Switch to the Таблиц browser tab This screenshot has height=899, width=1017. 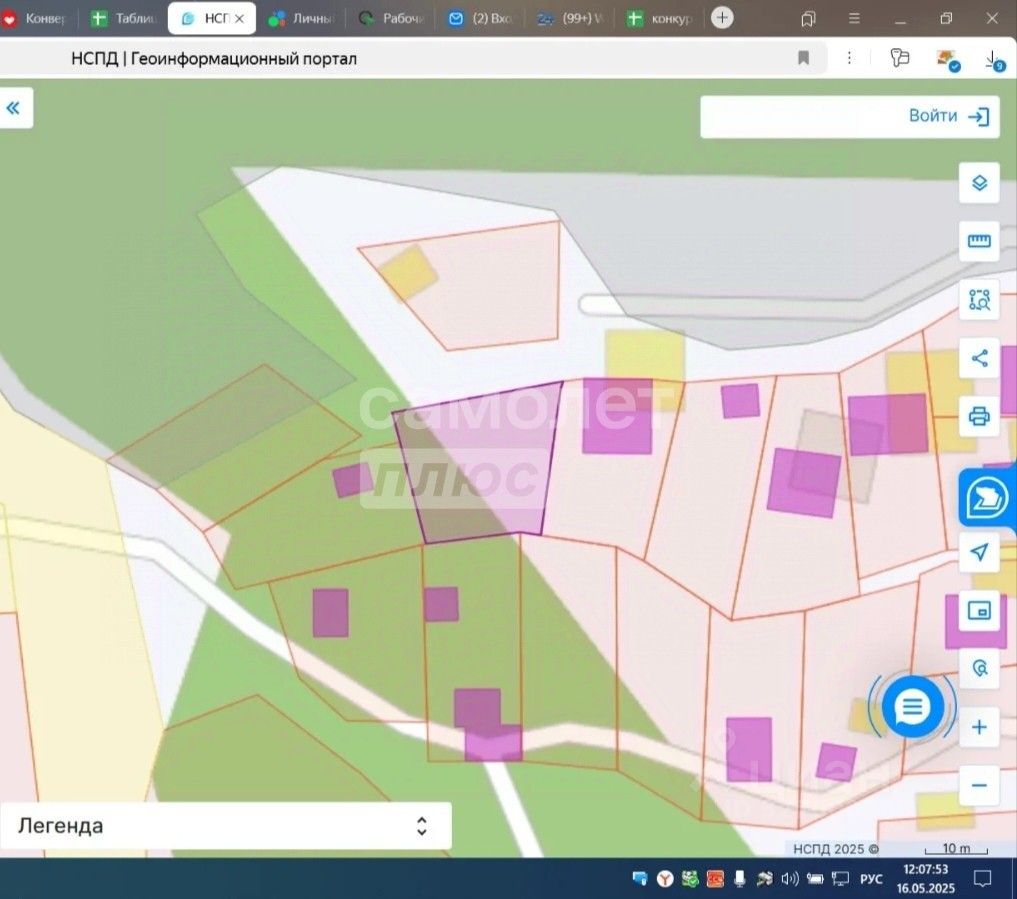pos(125,18)
